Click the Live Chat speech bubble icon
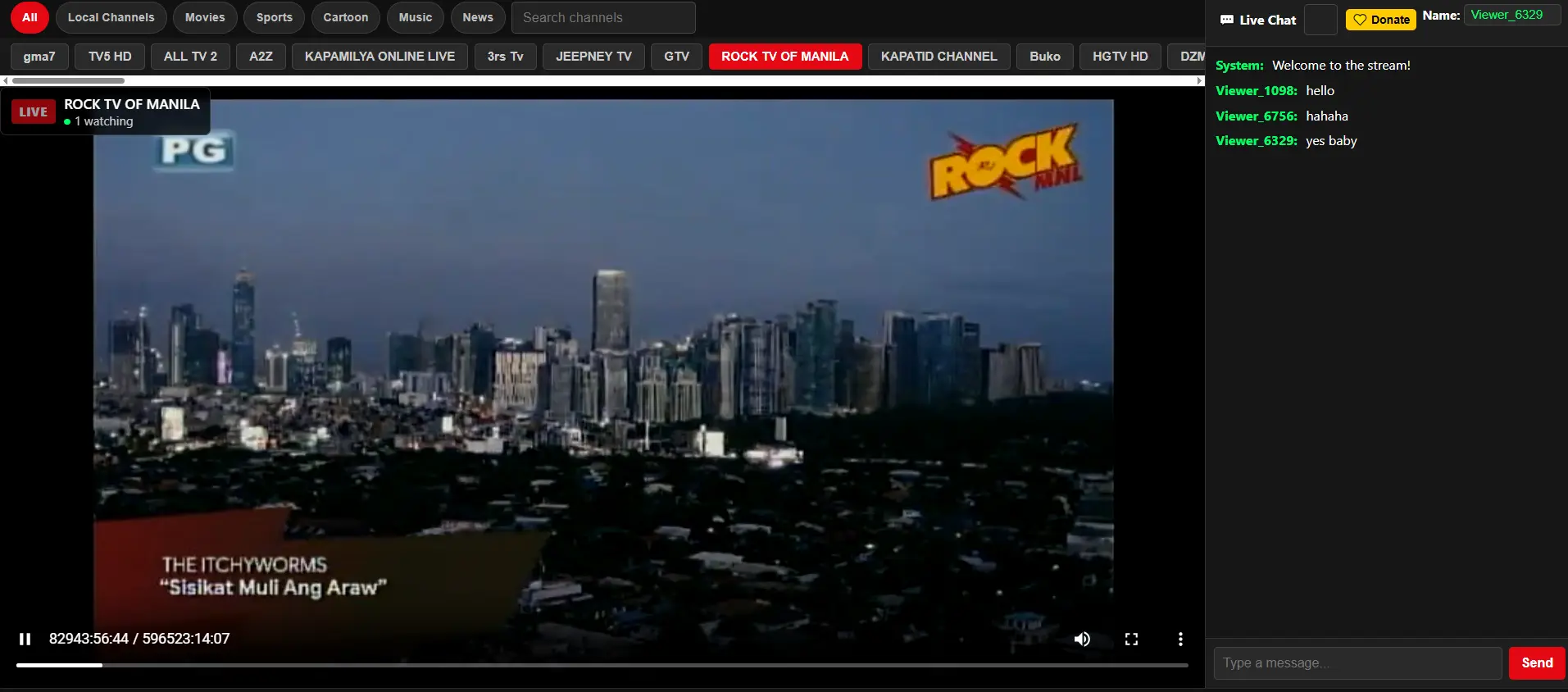 (1226, 20)
